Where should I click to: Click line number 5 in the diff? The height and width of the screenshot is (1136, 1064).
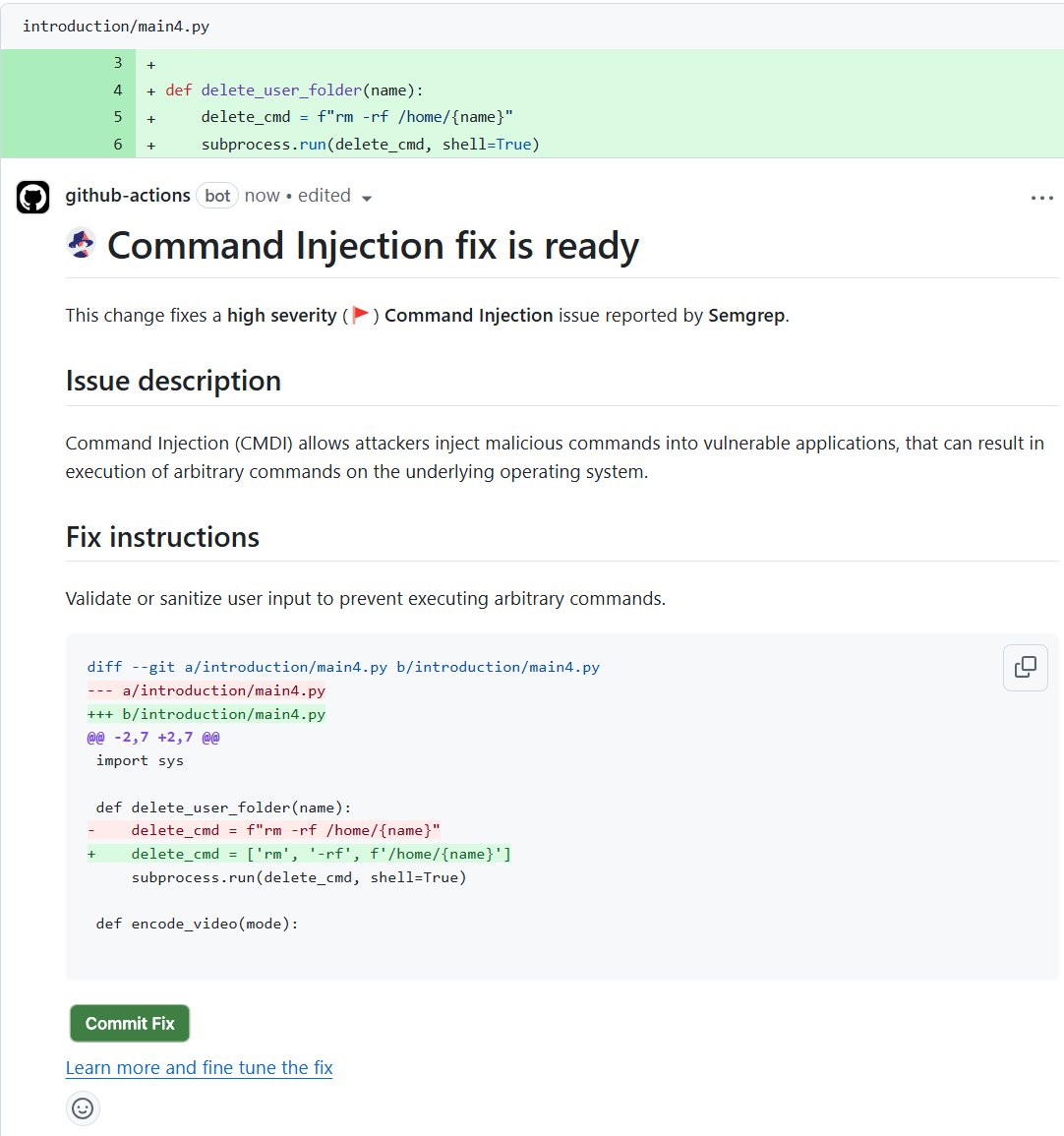pyautogui.click(x=118, y=117)
